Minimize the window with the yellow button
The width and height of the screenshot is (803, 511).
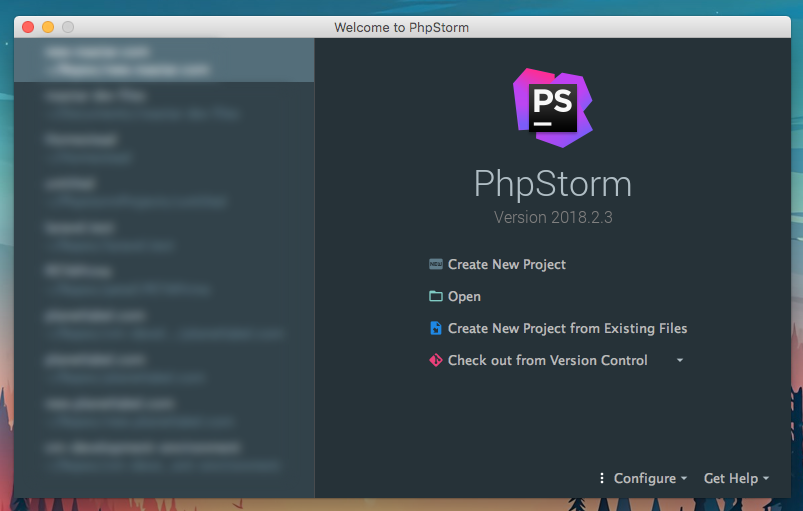(48, 27)
